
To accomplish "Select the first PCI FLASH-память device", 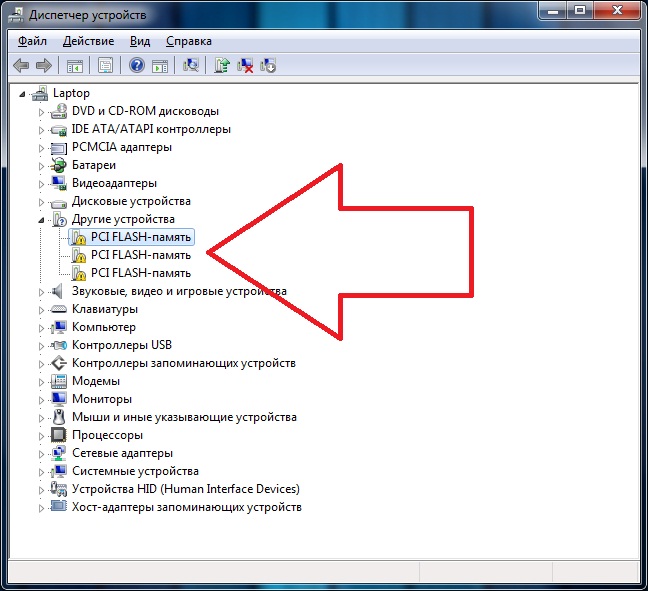I will pyautogui.click(x=131, y=237).
